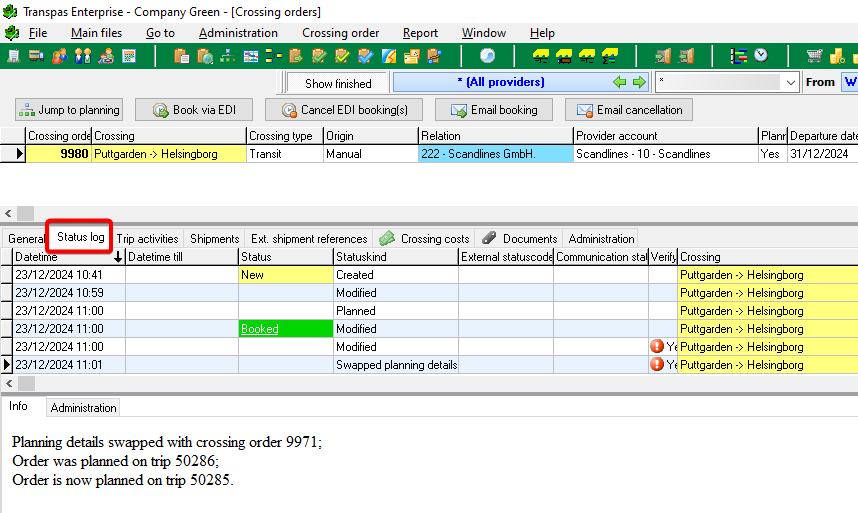Click the left arrow of status log scrollbar

click(x=9, y=383)
